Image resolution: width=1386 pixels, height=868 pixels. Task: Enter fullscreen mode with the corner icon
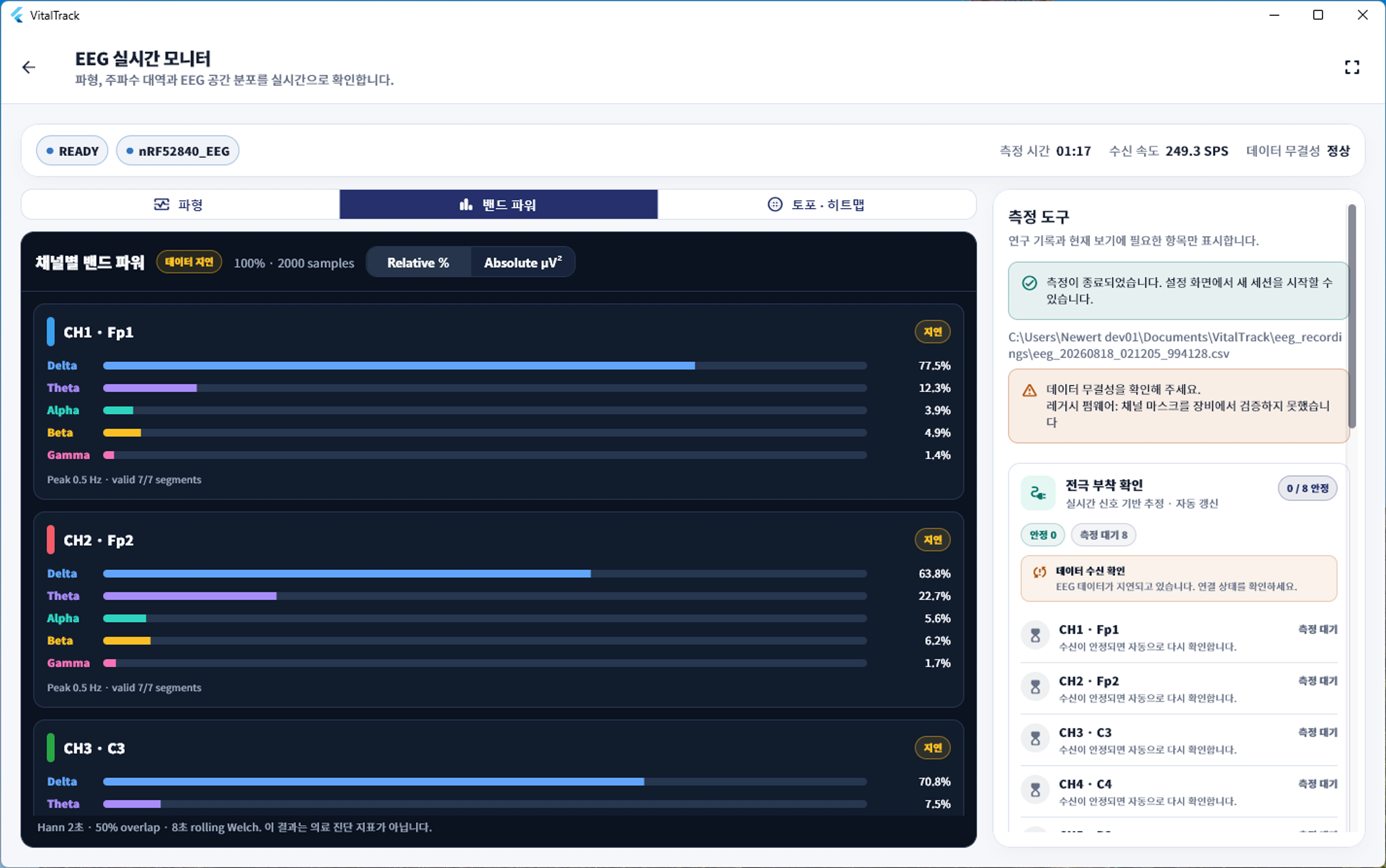[1352, 68]
